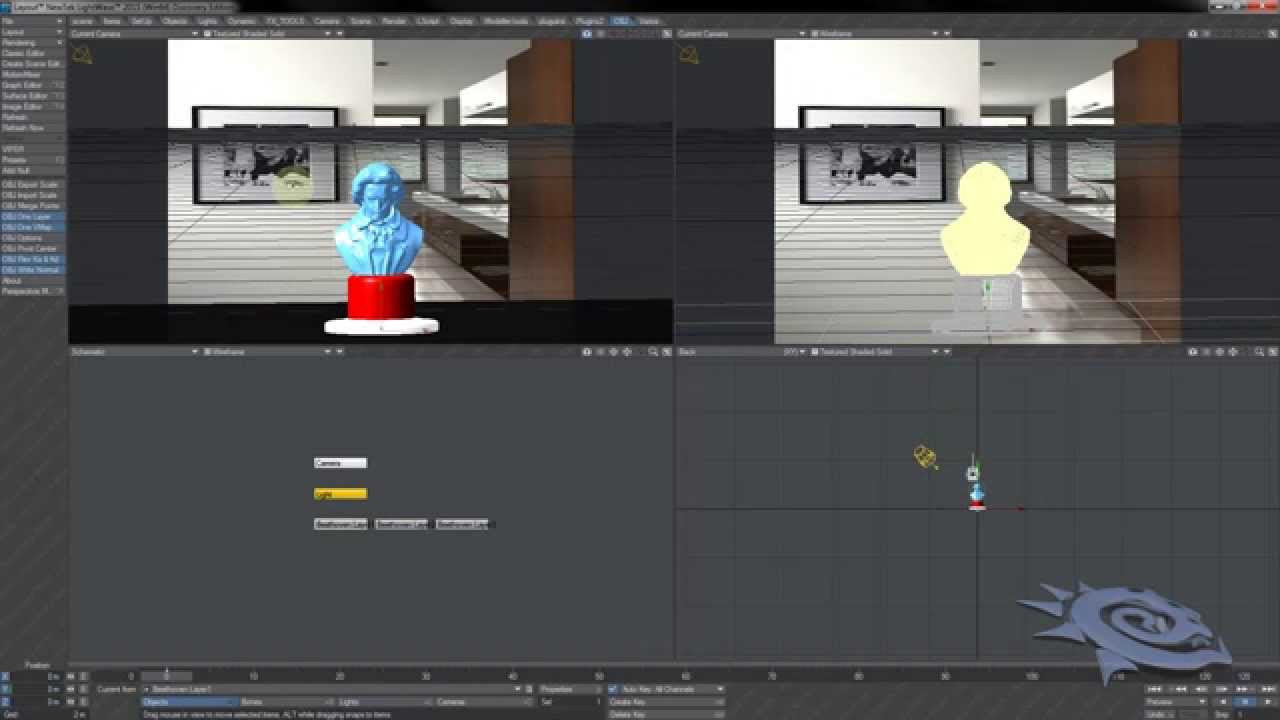Screen dimensions: 1280x720
Task: Select Objects edit mode button
Action: (x=188, y=703)
